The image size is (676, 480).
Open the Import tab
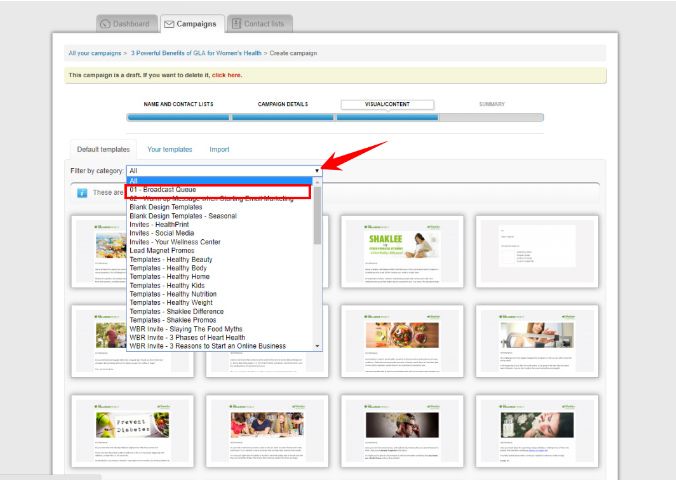coord(219,149)
